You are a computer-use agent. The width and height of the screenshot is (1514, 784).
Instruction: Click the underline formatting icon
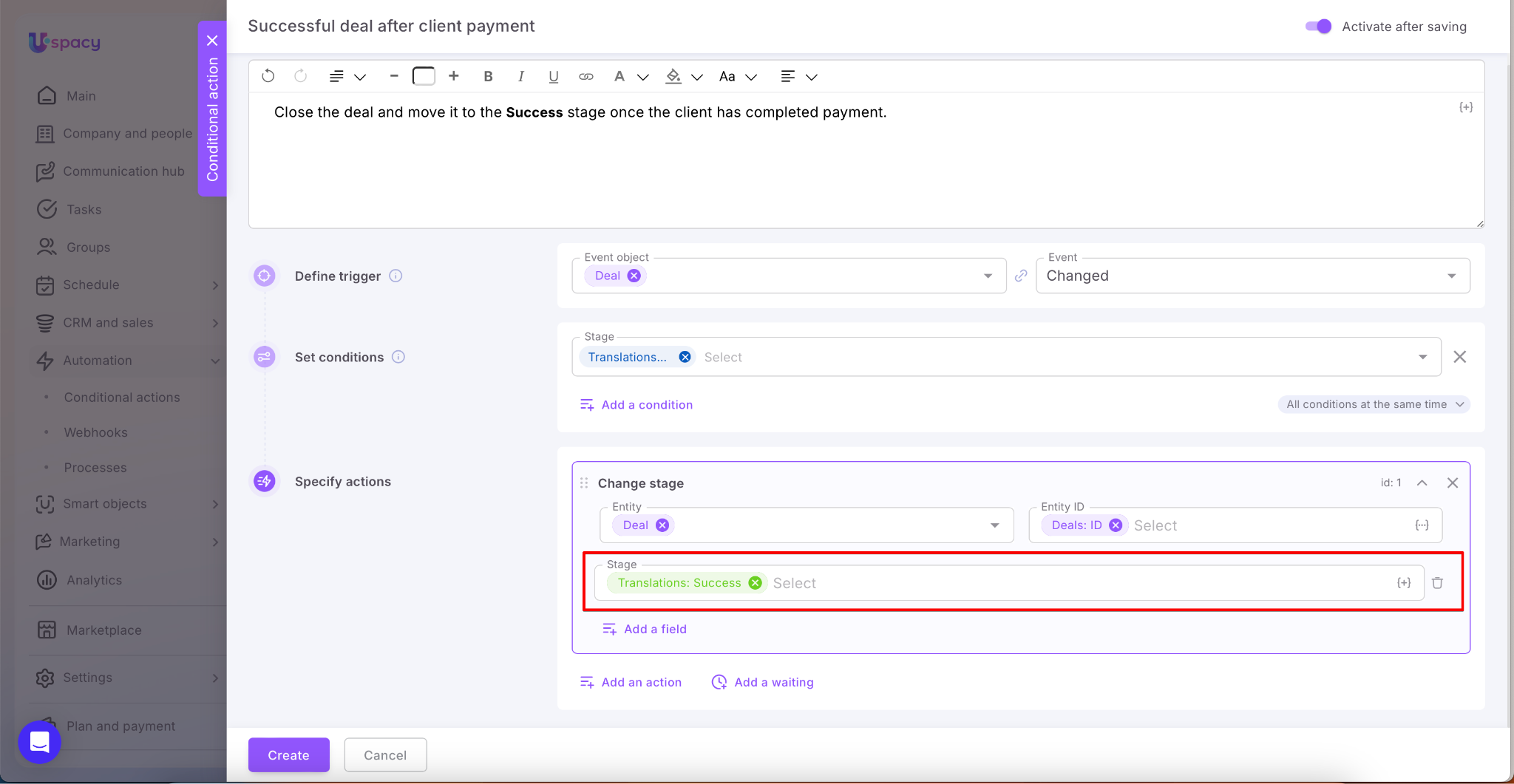pos(553,76)
